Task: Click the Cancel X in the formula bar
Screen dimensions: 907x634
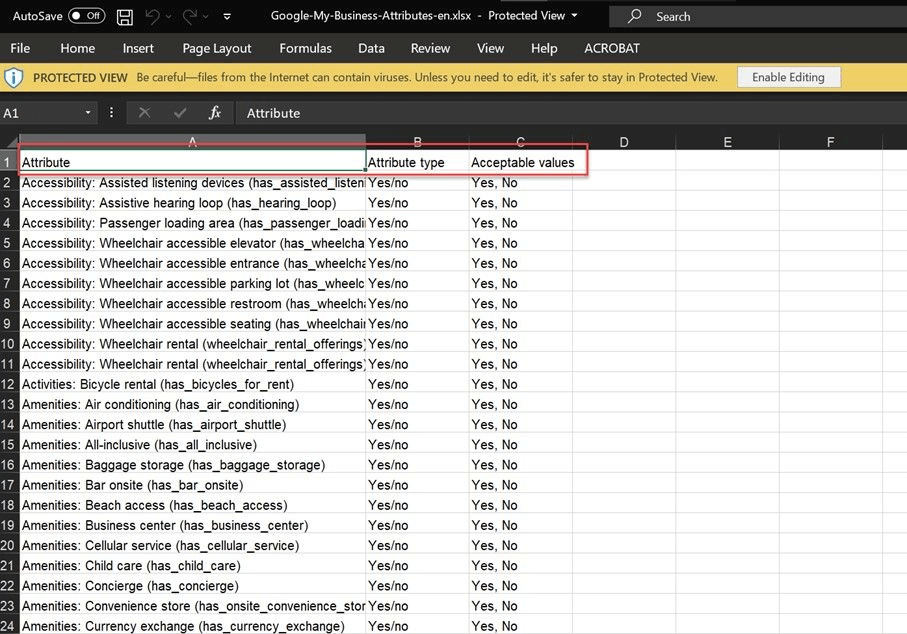Action: (144, 113)
